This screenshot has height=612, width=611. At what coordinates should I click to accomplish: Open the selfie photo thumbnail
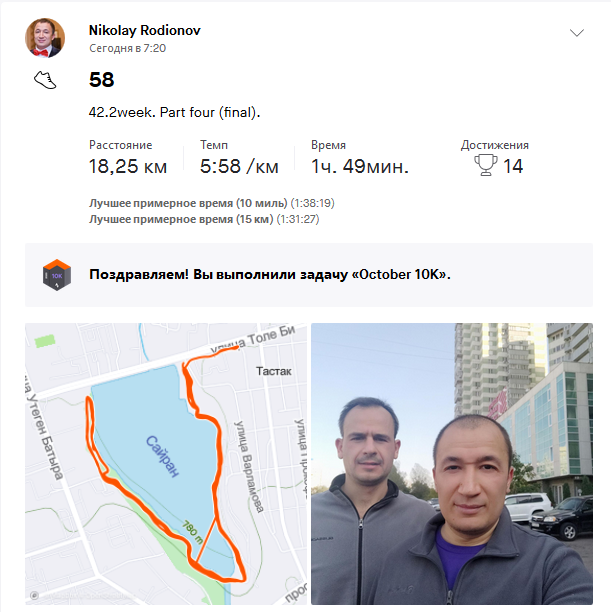[x=452, y=464]
